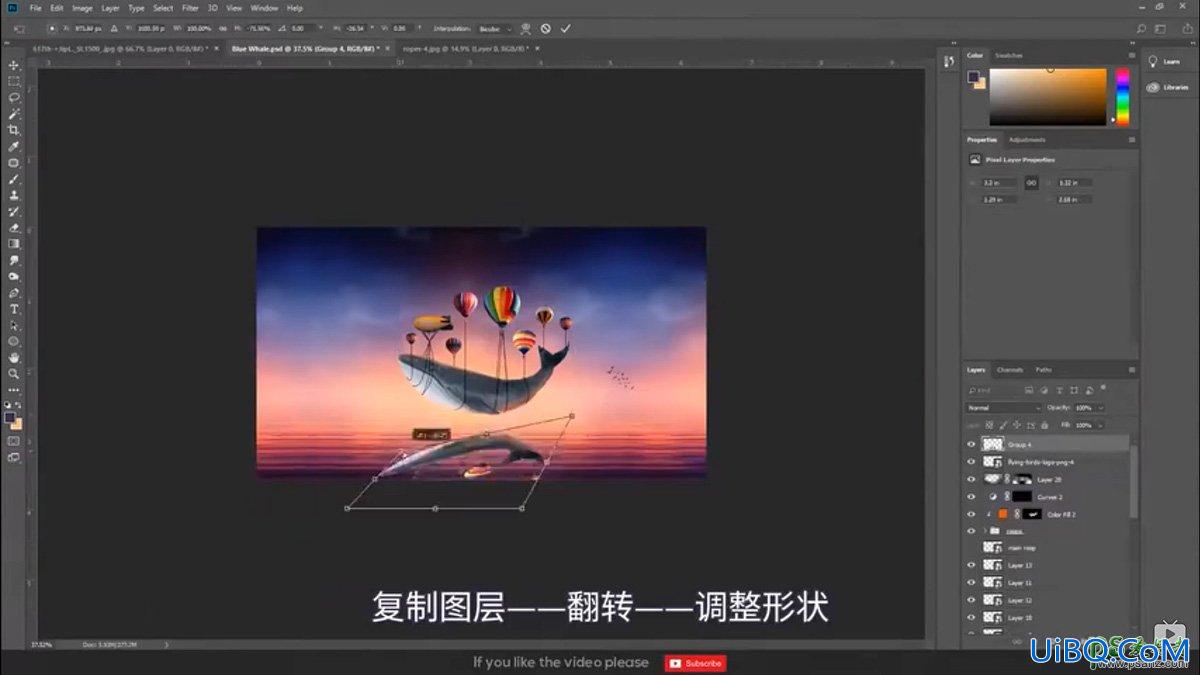Select the Eyedropper tool
Viewport: 1200px width, 675px height.
14,147
